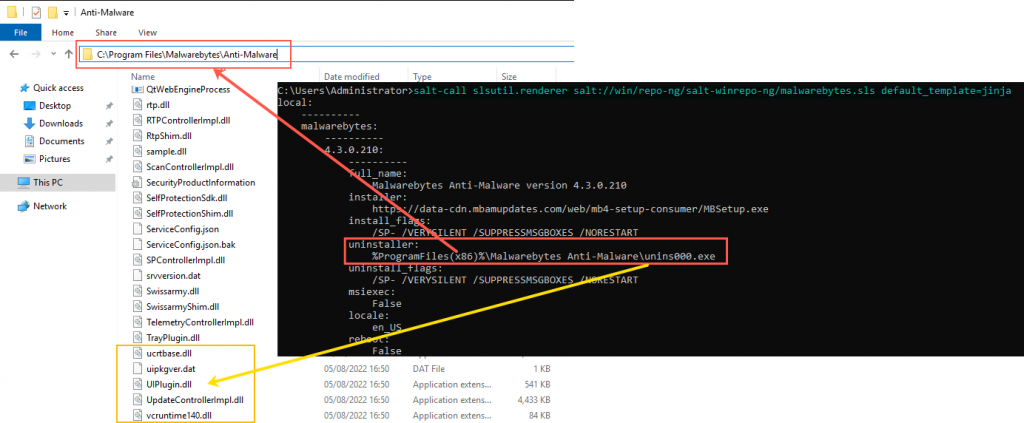Open the Quick Access Toolbar customize dropdown
This screenshot has width=1024, height=423.
(x=66, y=13)
